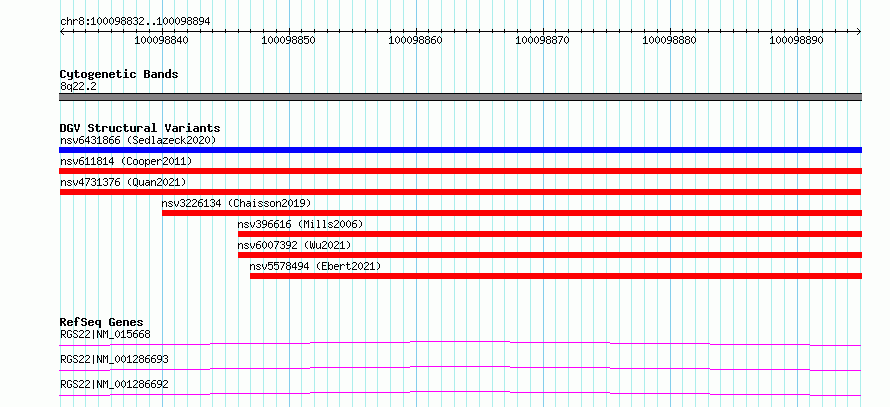Select the red nsv3226134 Chaisson2019 bar
890x407 pixels.
[x=512, y=213]
